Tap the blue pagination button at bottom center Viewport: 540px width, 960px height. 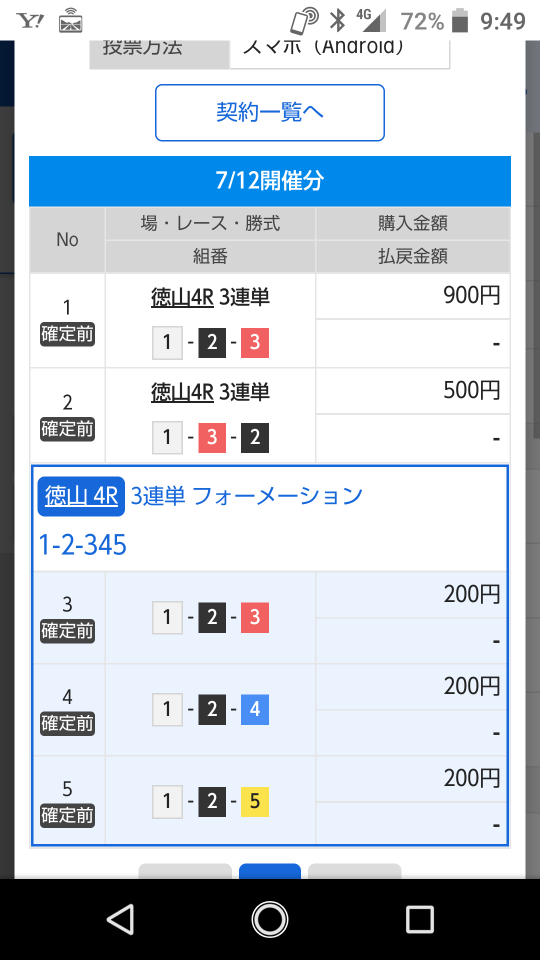click(x=269, y=871)
